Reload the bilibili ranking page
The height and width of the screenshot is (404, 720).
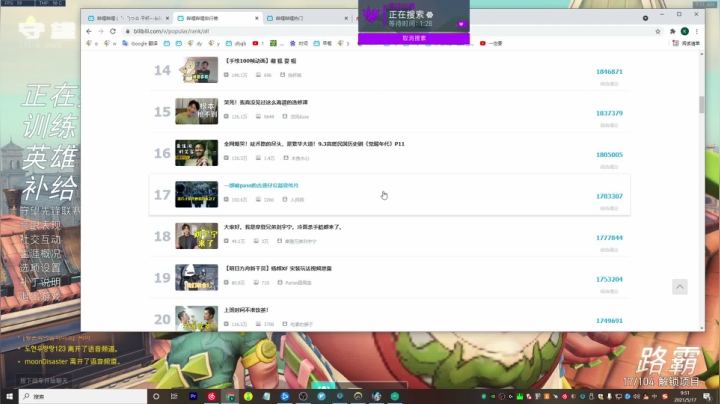113,31
